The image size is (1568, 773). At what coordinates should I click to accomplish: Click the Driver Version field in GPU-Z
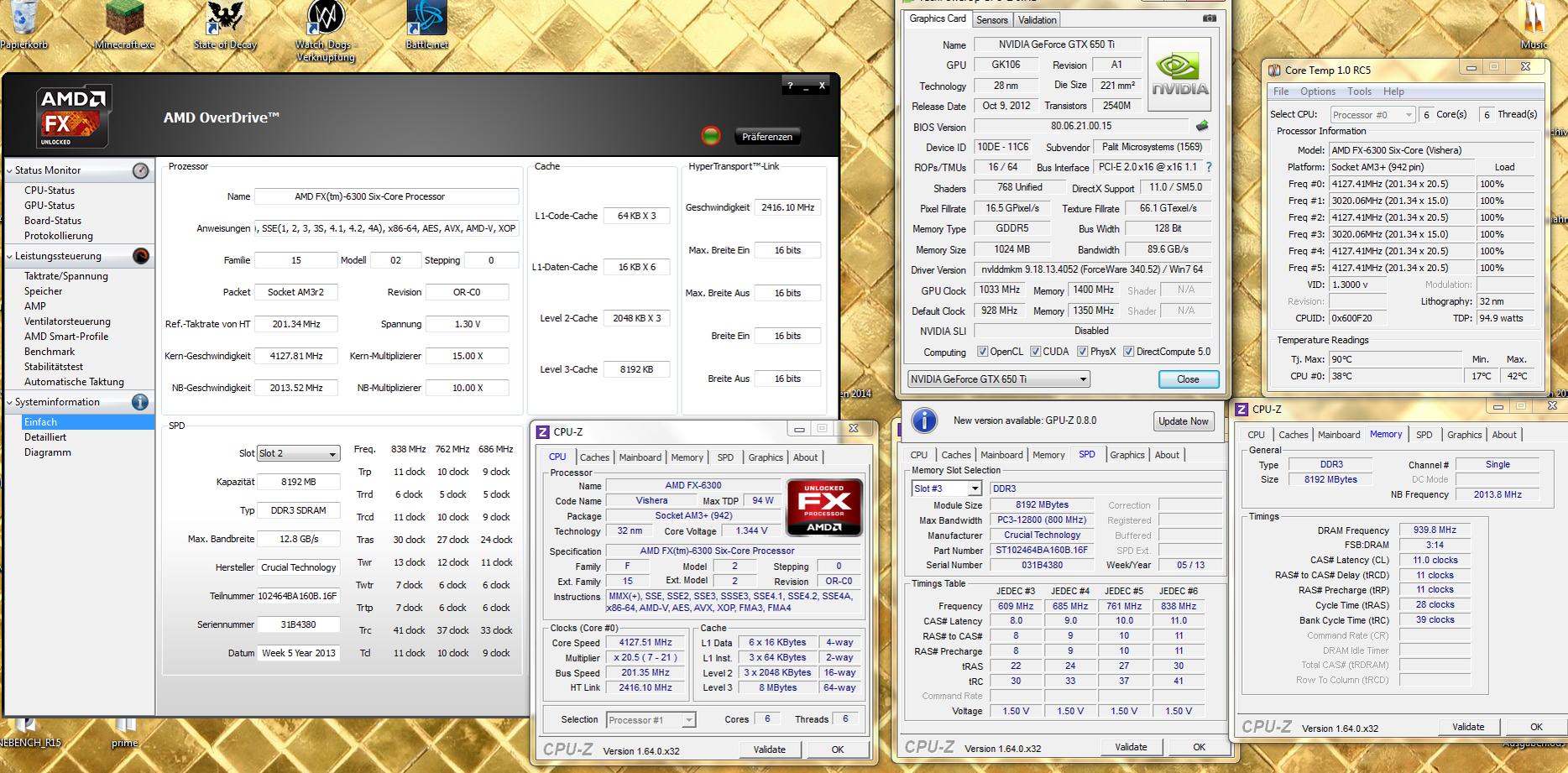pos(1092,269)
